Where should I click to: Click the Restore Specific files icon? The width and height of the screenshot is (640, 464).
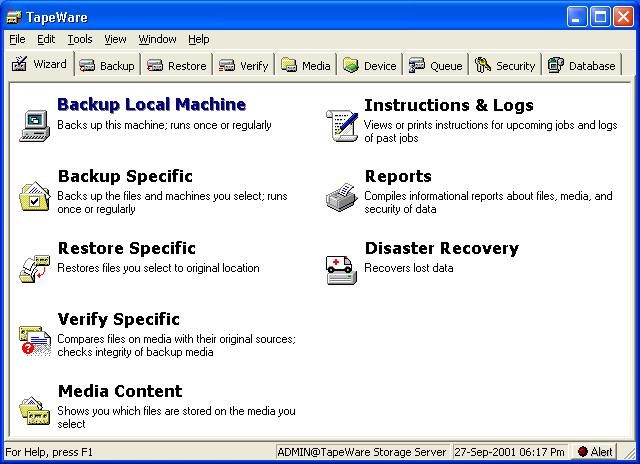[x=35, y=269]
